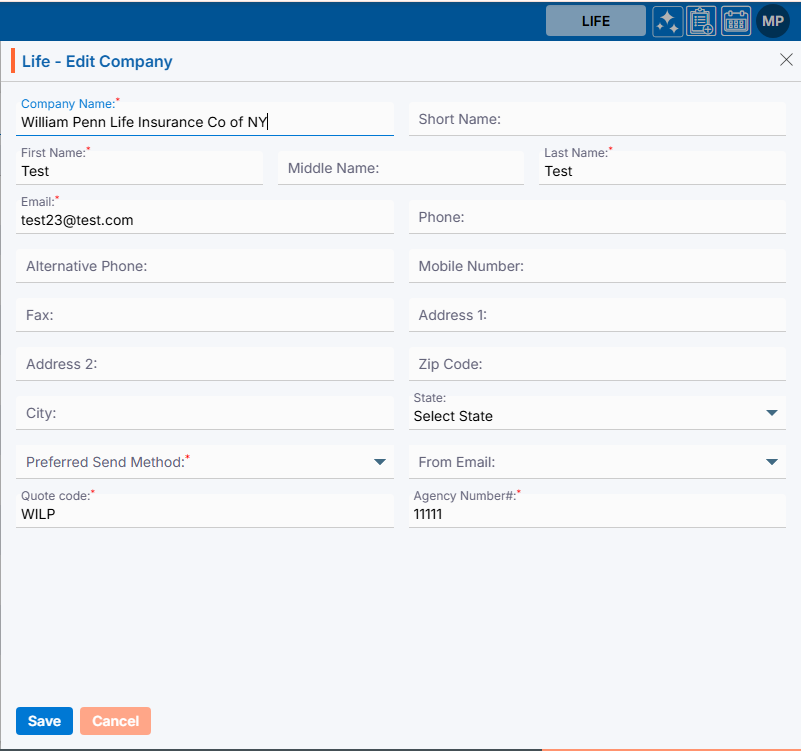Expand the From Email dropdown
Image resolution: width=801 pixels, height=751 pixels.
click(771, 462)
